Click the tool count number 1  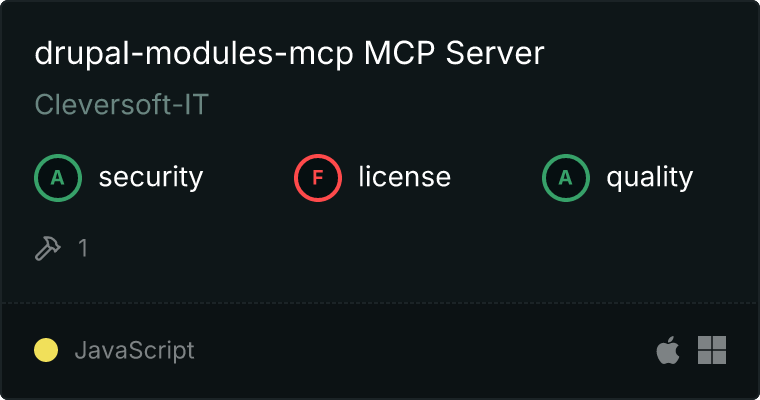pyautogui.click(x=83, y=248)
